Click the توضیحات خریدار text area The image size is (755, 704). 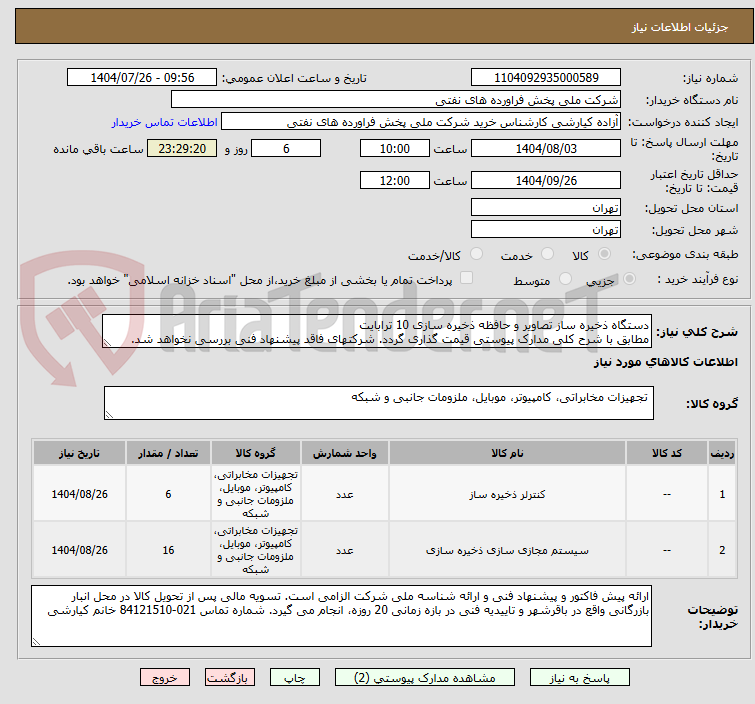coord(341,616)
